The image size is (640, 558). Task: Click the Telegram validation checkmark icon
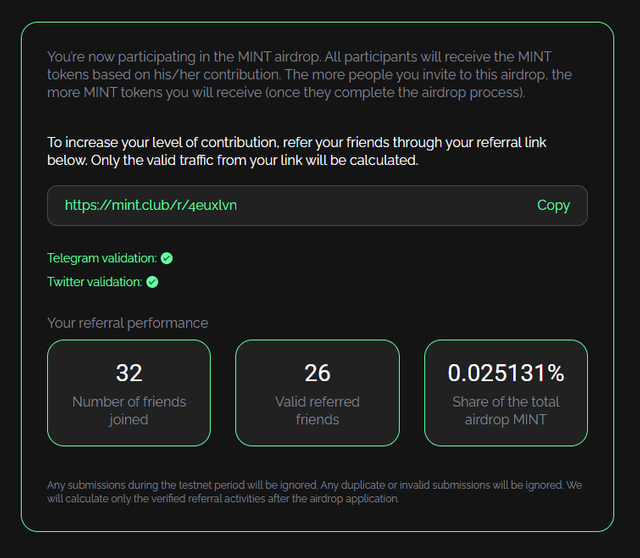point(167,258)
